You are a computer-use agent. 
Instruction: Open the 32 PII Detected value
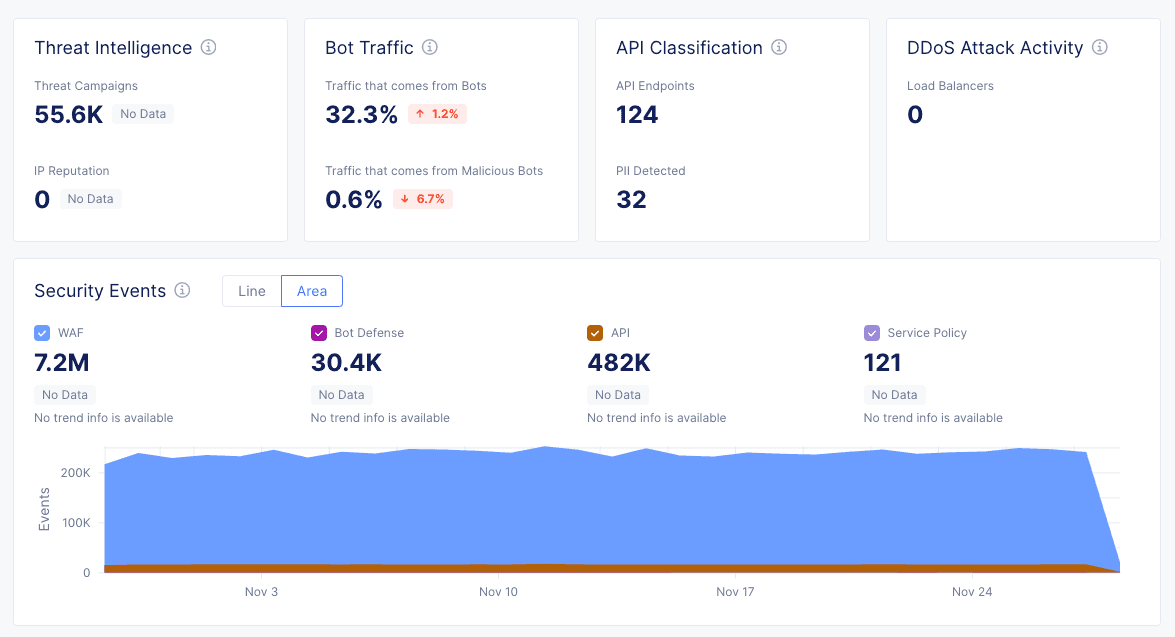click(x=631, y=200)
